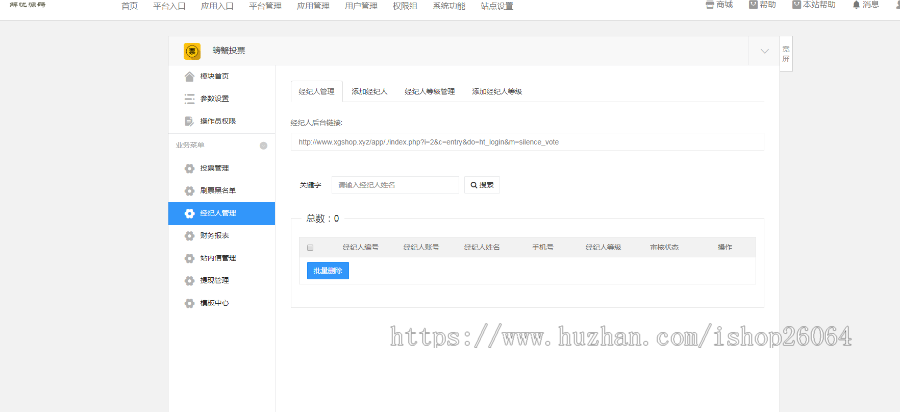The image size is (900, 412).
Task: Click the gear icon beside 模板中心
Action: coord(189,303)
